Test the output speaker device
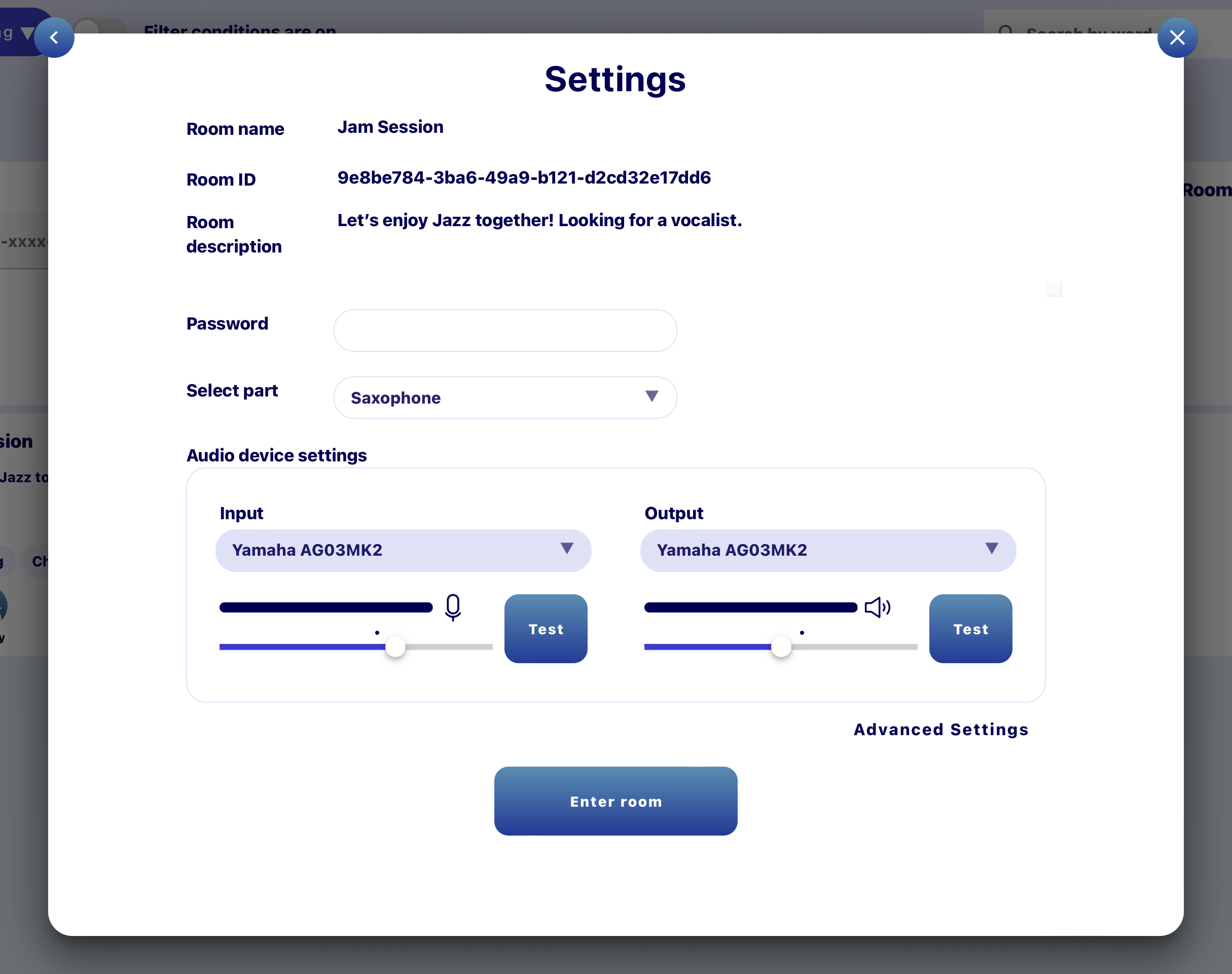This screenshot has width=1232, height=974. [970, 628]
